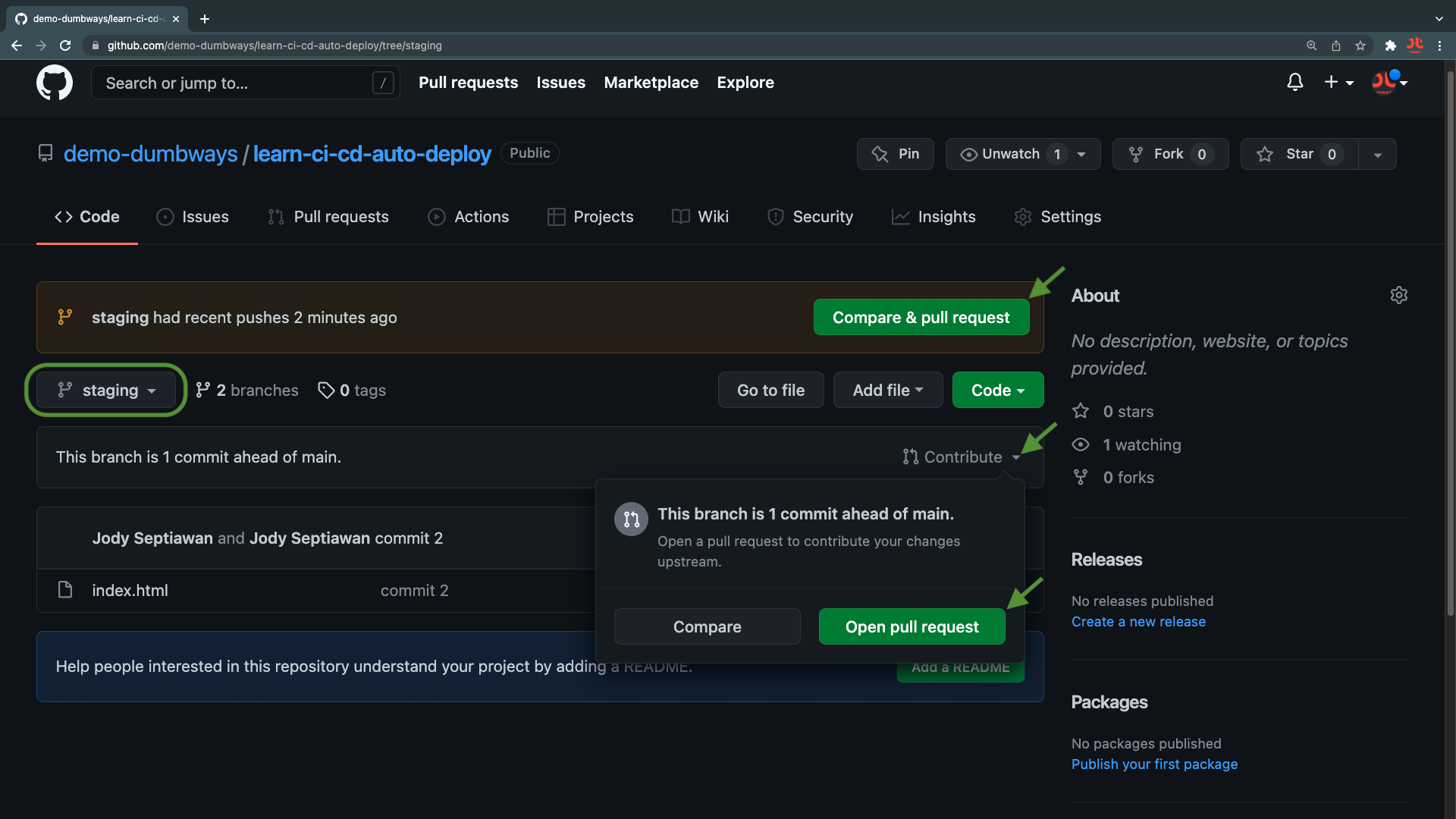Click Open pull request button

[912, 627]
